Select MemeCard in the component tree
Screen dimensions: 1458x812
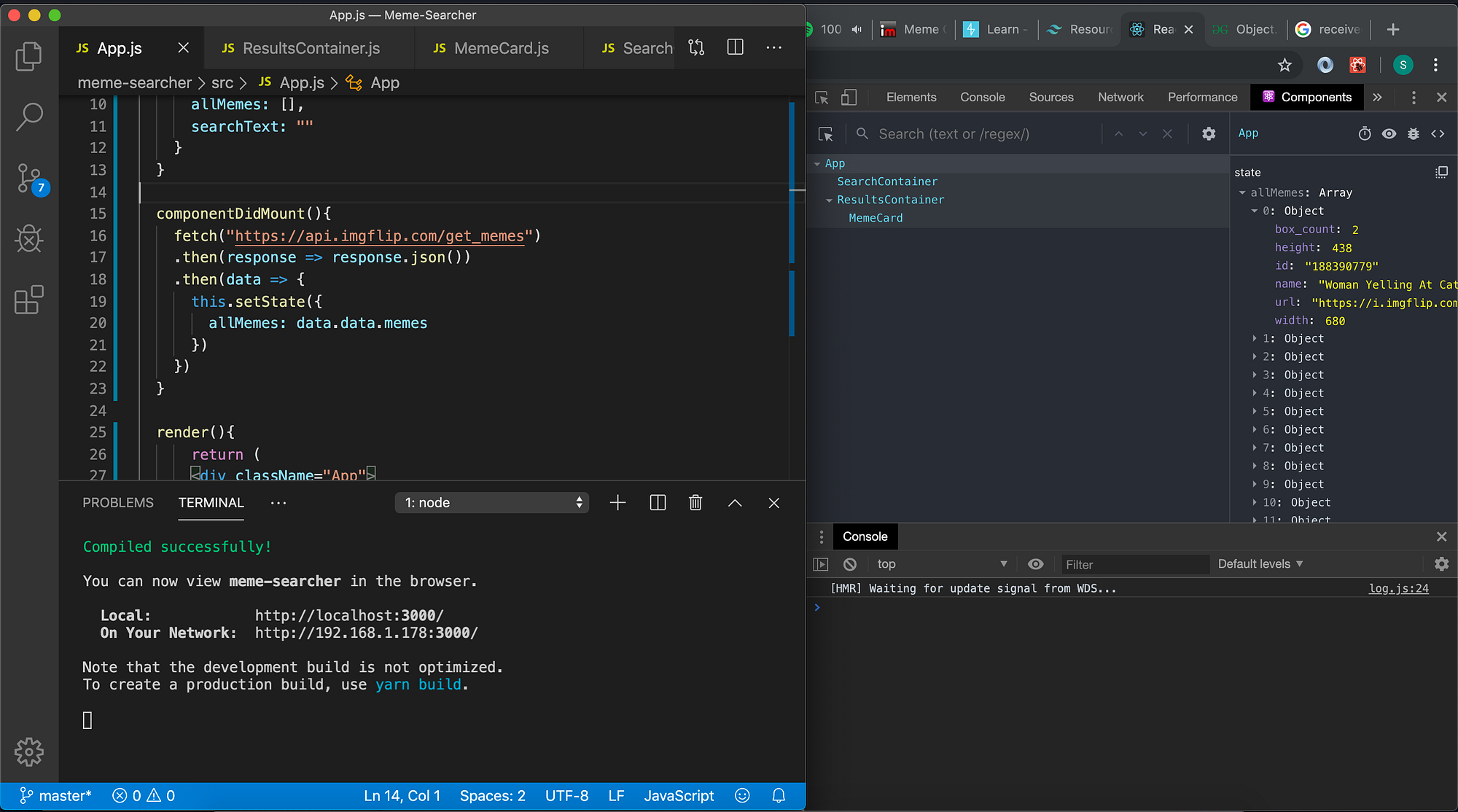(876, 218)
